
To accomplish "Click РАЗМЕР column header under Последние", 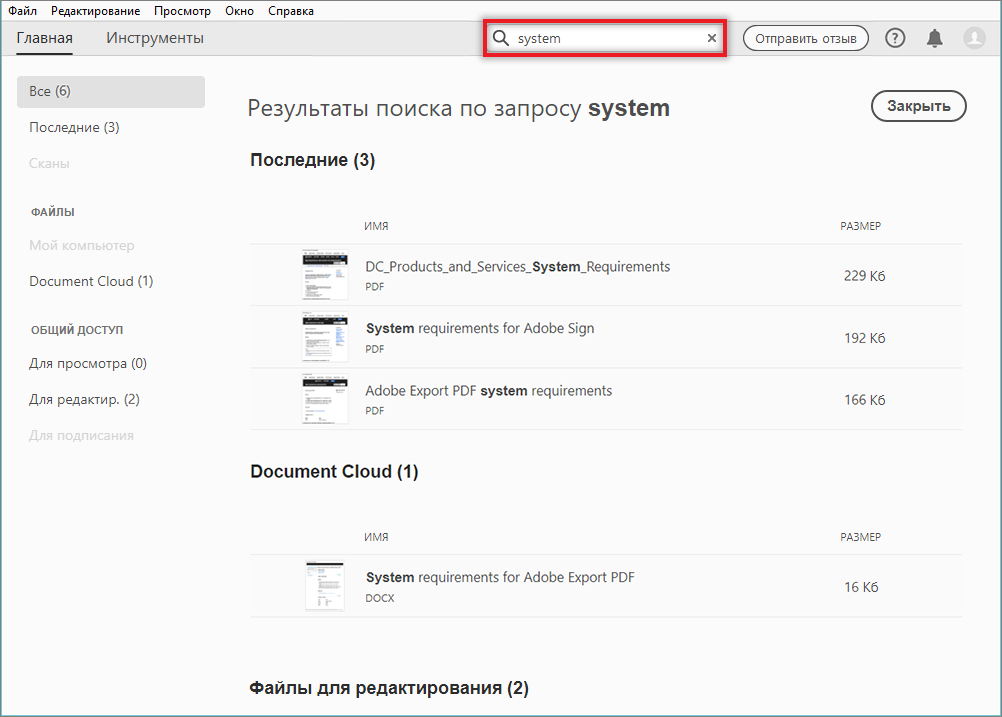I will click(x=860, y=226).
